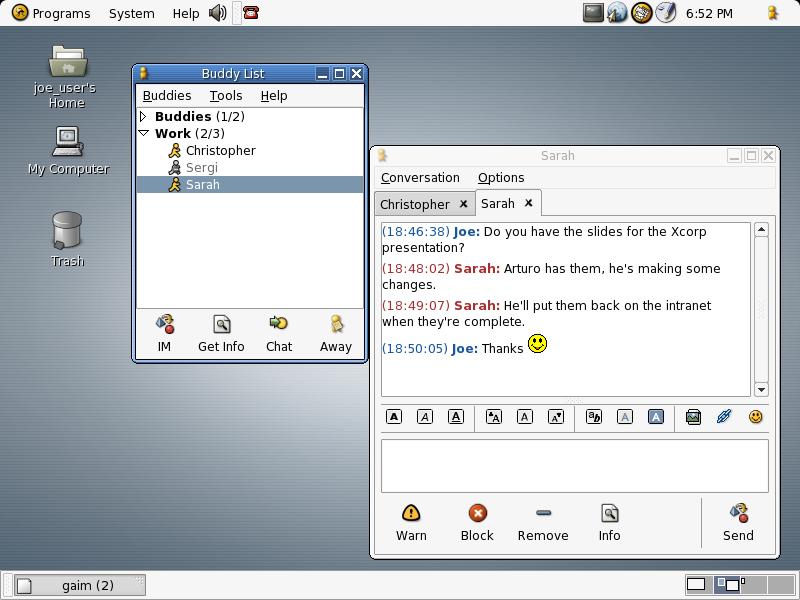The image size is (800, 600).
Task: Collapse the Work group
Action: 143,133
